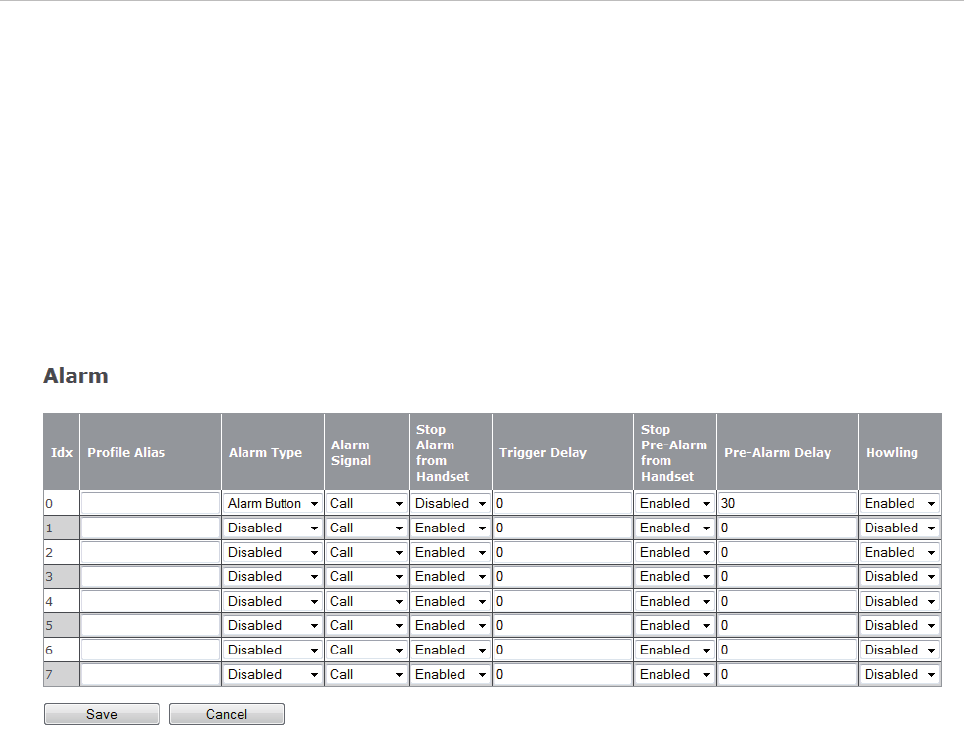The image size is (964, 737).
Task: Open Howling dropdown for row 0
Action: coord(900,503)
